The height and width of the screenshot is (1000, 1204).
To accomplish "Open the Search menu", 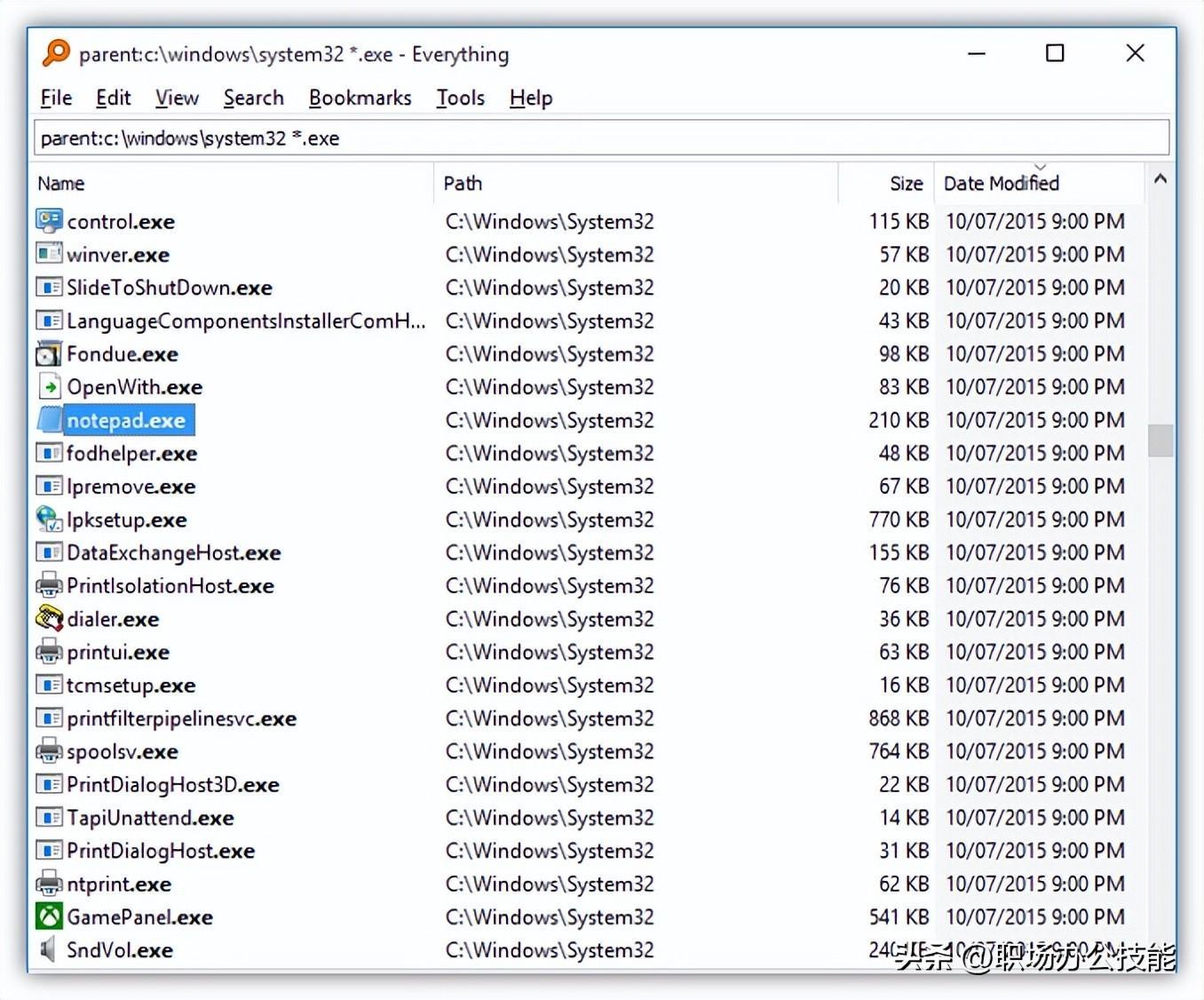I will (x=254, y=98).
